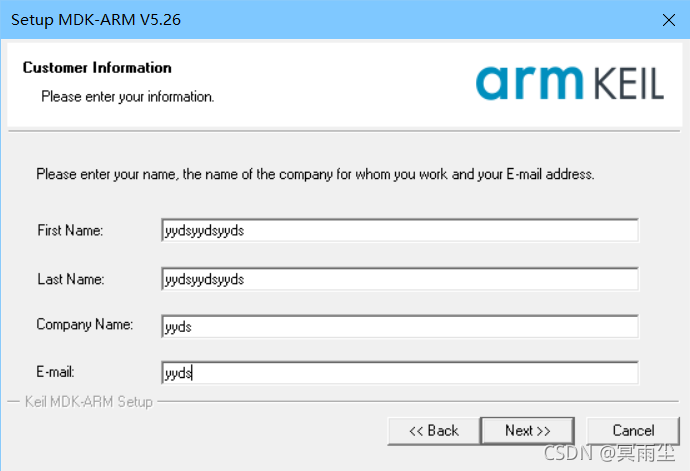The image size is (690, 471).
Task: Proceed with the Next >> button
Action: point(528,431)
